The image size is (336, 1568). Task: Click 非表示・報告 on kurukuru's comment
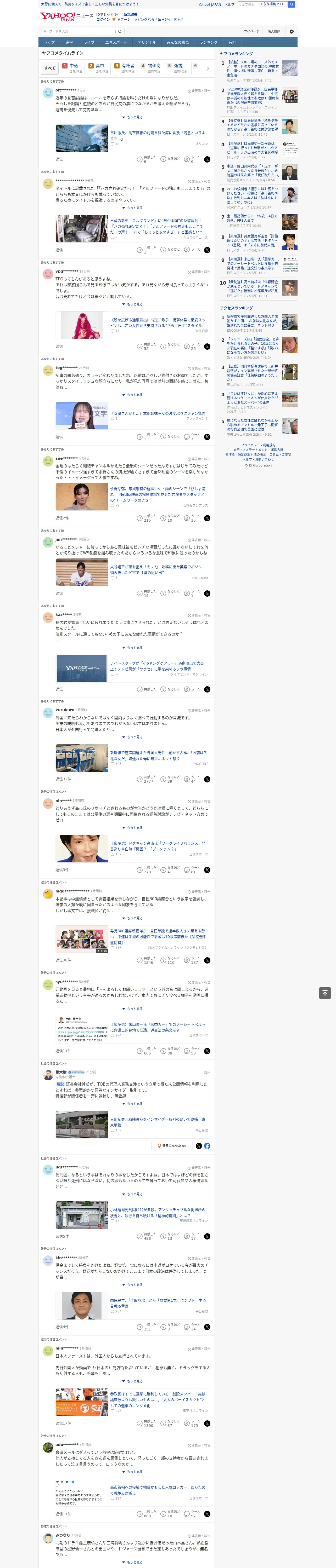click(199, 710)
